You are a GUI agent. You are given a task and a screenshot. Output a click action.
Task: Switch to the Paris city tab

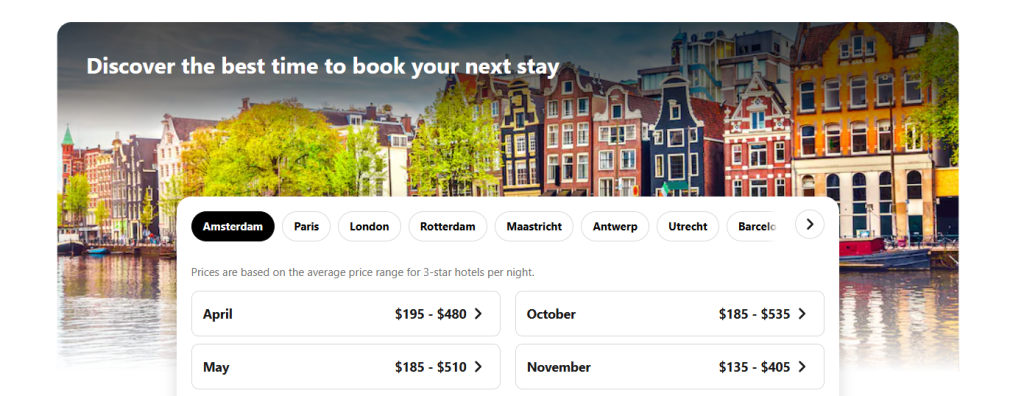coord(306,227)
